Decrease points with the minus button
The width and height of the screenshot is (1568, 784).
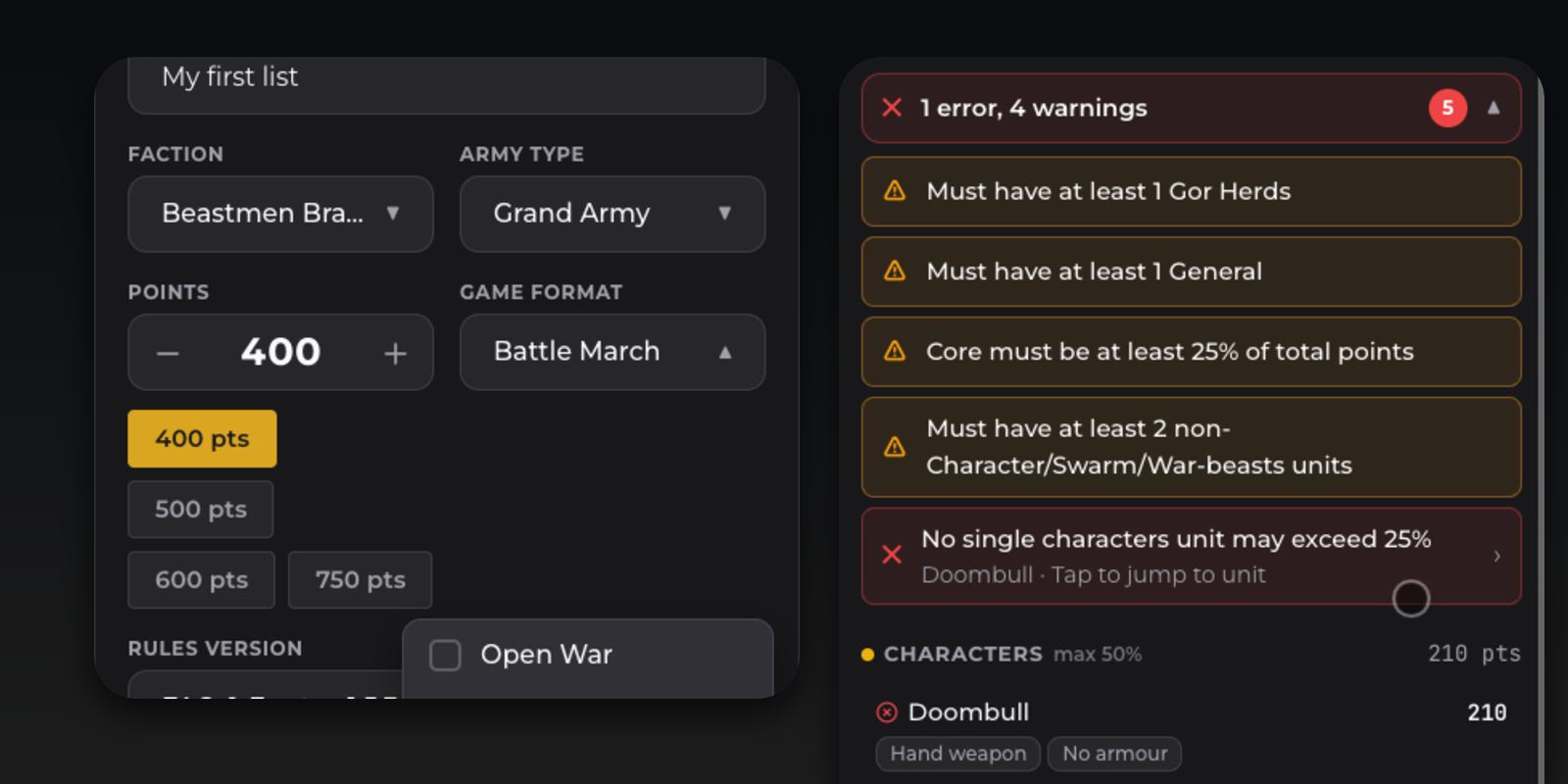pyautogui.click(x=168, y=353)
